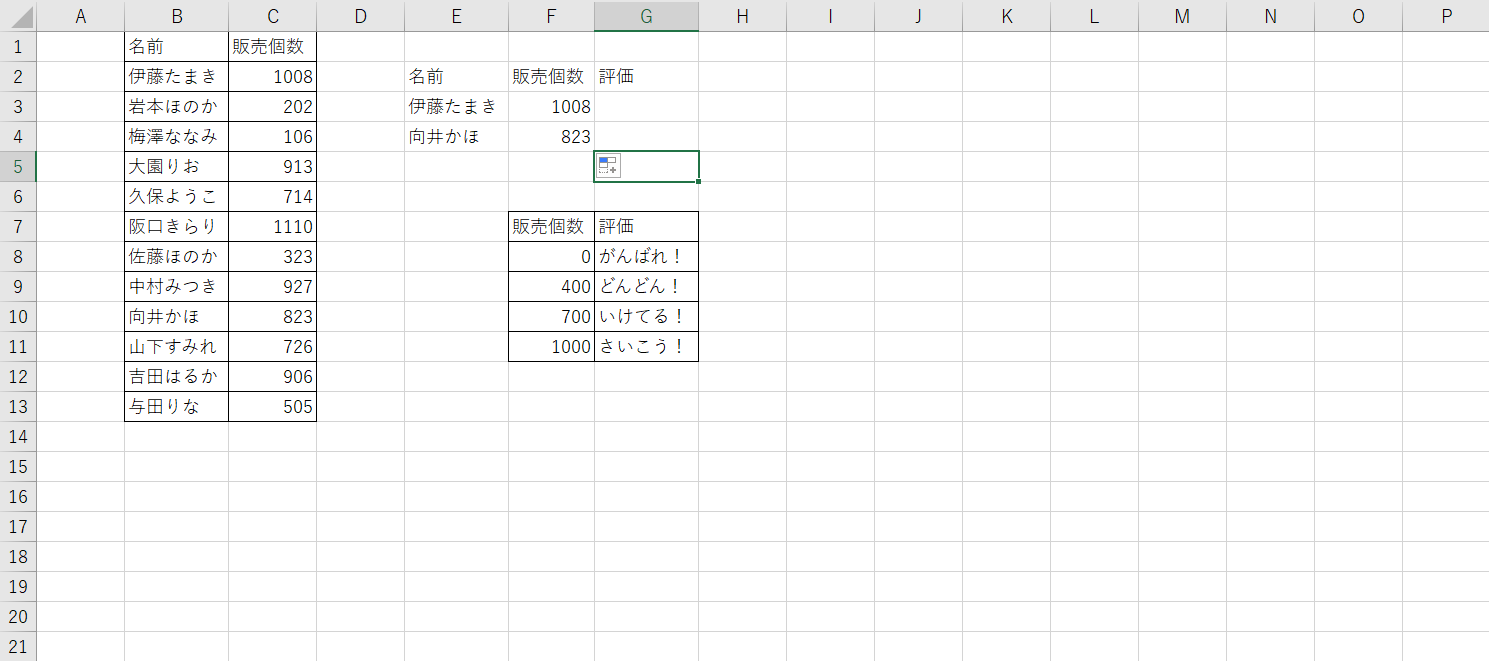Click the sales value 714
The width and height of the screenshot is (1489, 661).
pos(272,197)
